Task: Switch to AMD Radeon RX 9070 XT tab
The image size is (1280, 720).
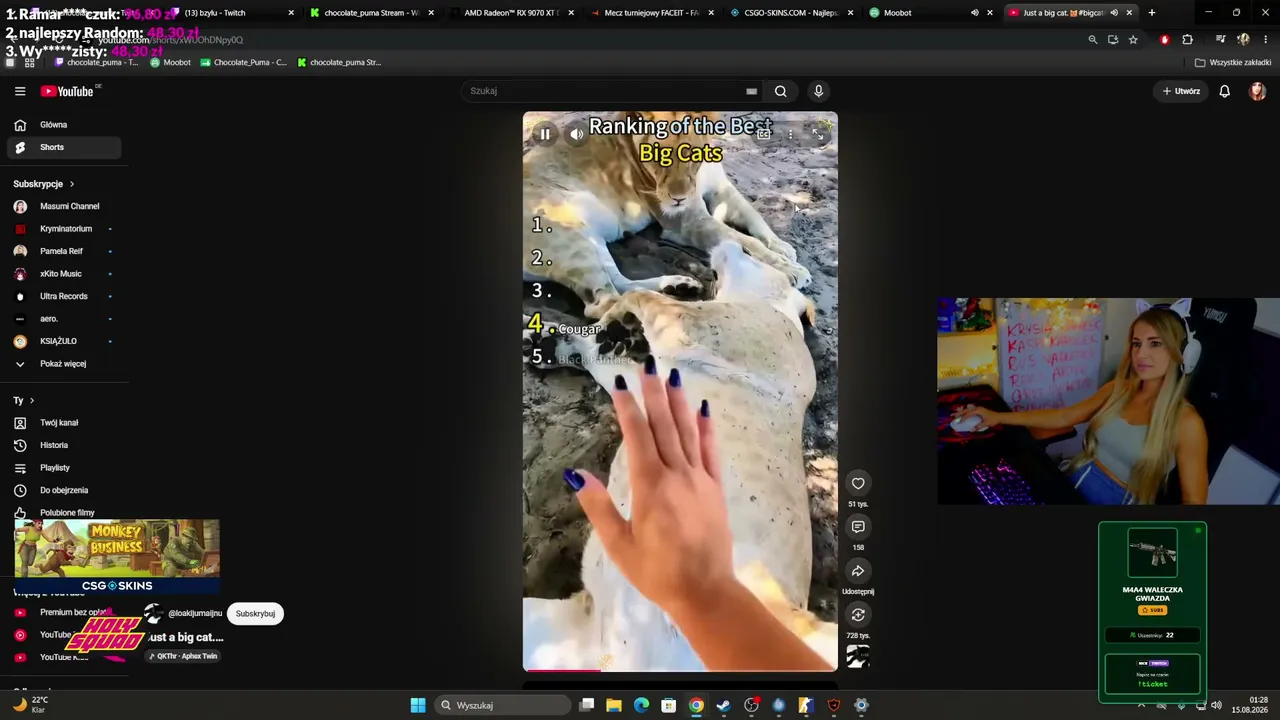Action: (x=511, y=13)
